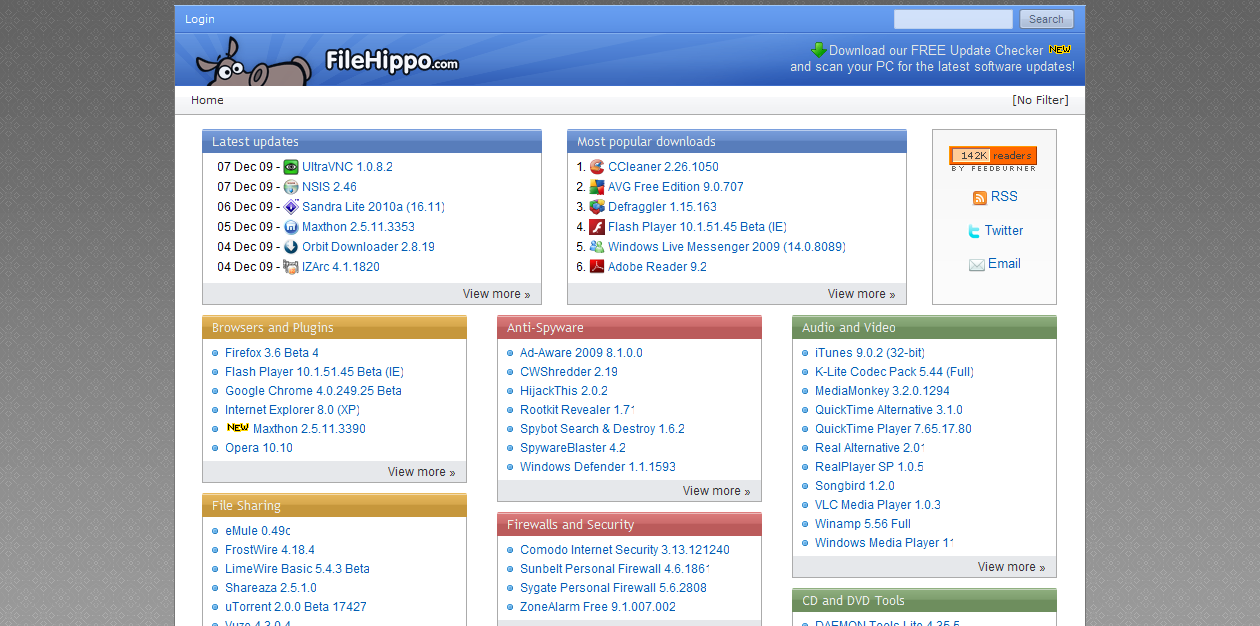1260x626 pixels.
Task: Click the Windows Live Messenger icon
Action: [597, 247]
